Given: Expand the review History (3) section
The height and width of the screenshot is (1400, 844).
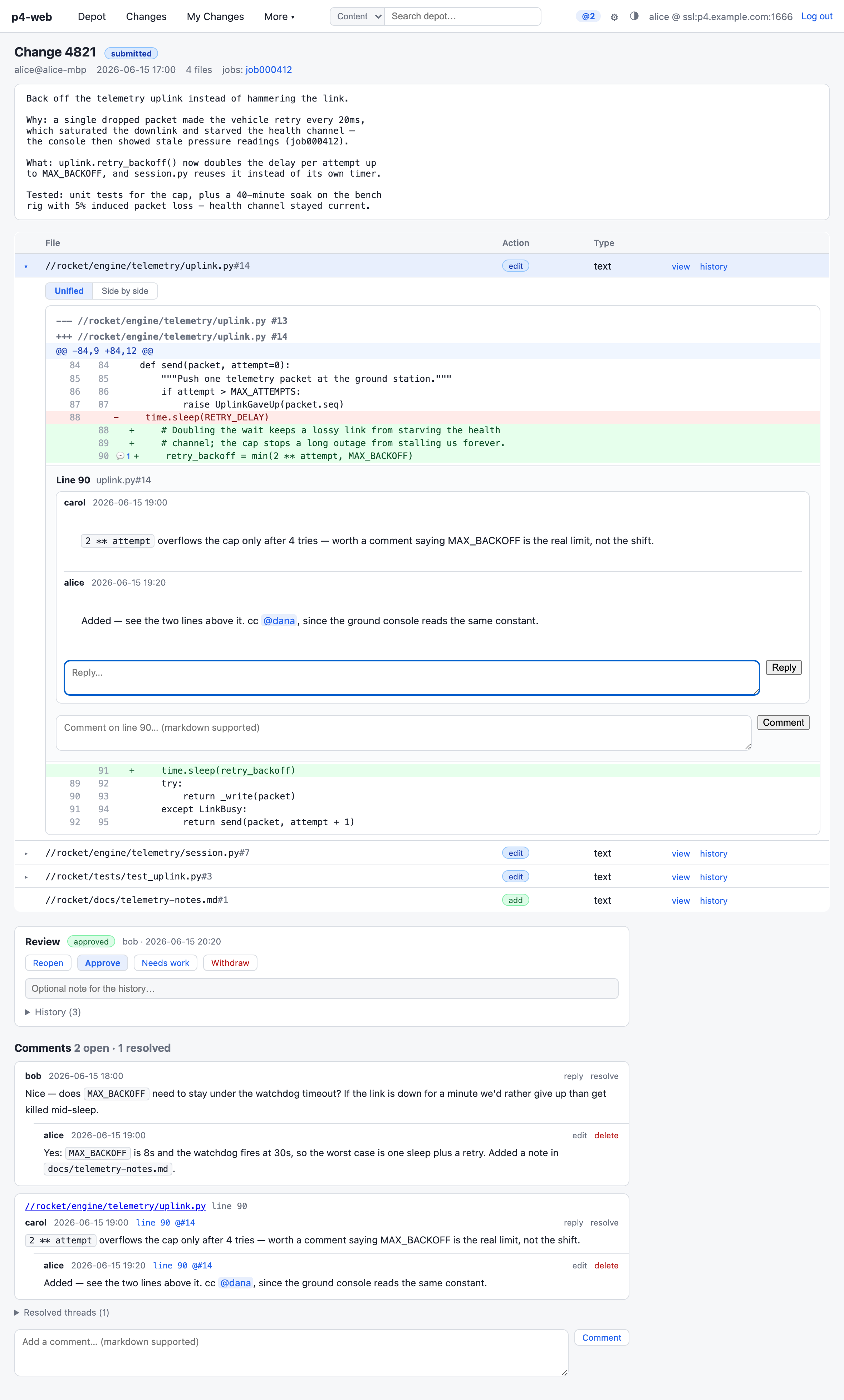Looking at the screenshot, I should tap(53, 1012).
